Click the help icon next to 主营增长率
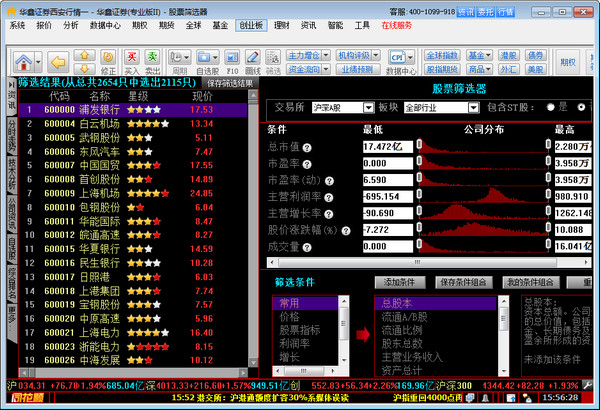 point(329,214)
